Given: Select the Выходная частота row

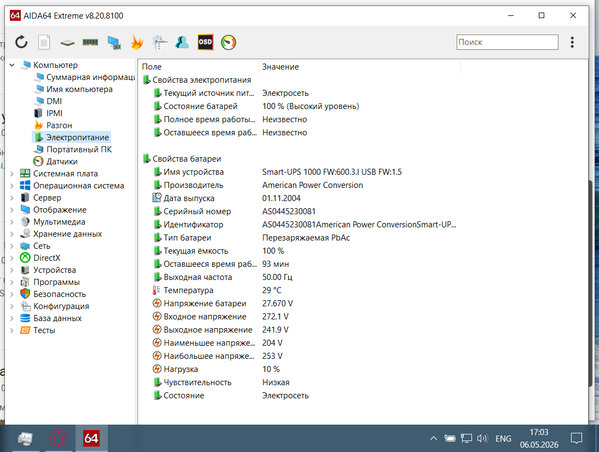Looking at the screenshot, I should click(x=223, y=277).
